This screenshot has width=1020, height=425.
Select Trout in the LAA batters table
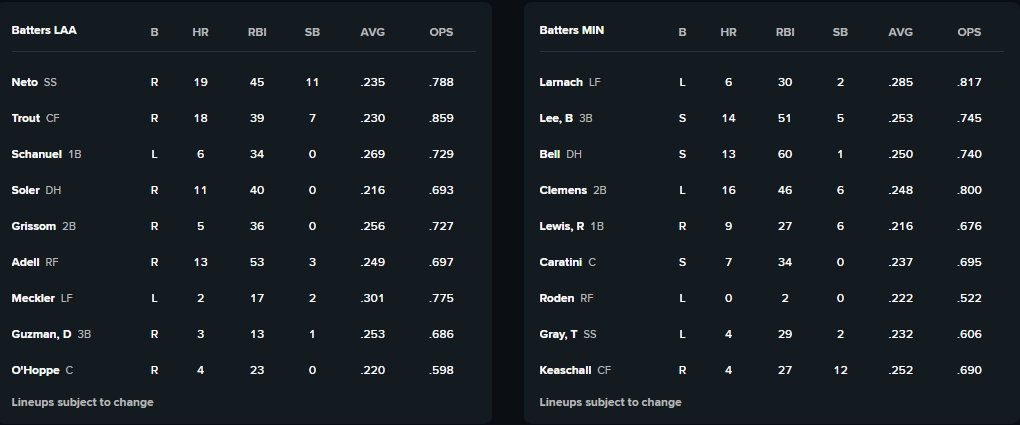27,118
